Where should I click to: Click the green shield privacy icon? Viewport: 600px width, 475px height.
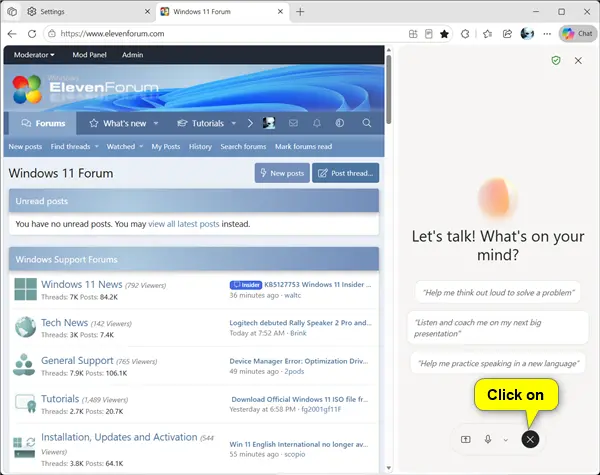click(556, 60)
